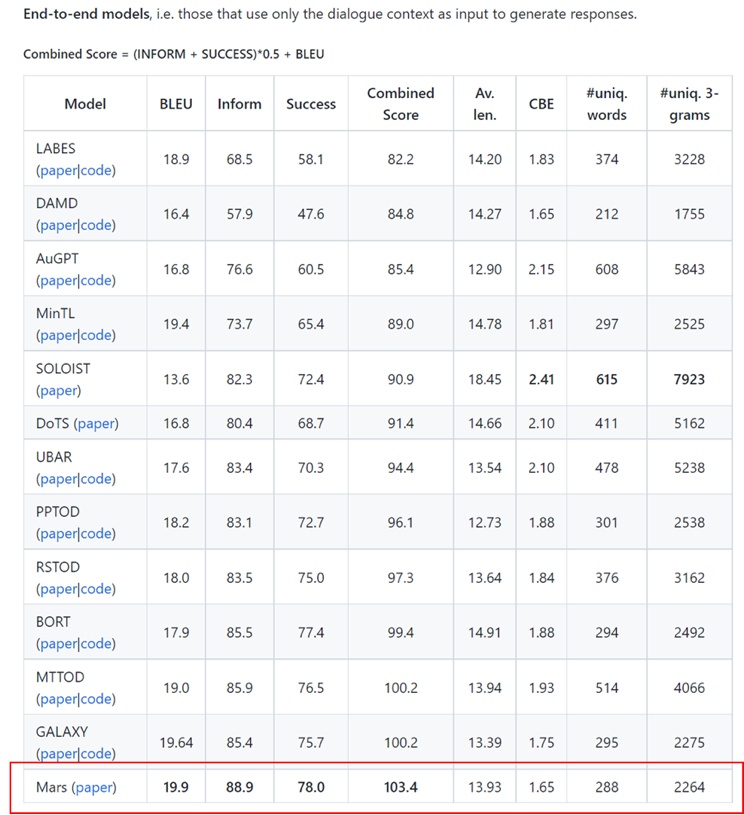Open the MTTOD paper link
This screenshot has height=815, width=744.
(58, 699)
